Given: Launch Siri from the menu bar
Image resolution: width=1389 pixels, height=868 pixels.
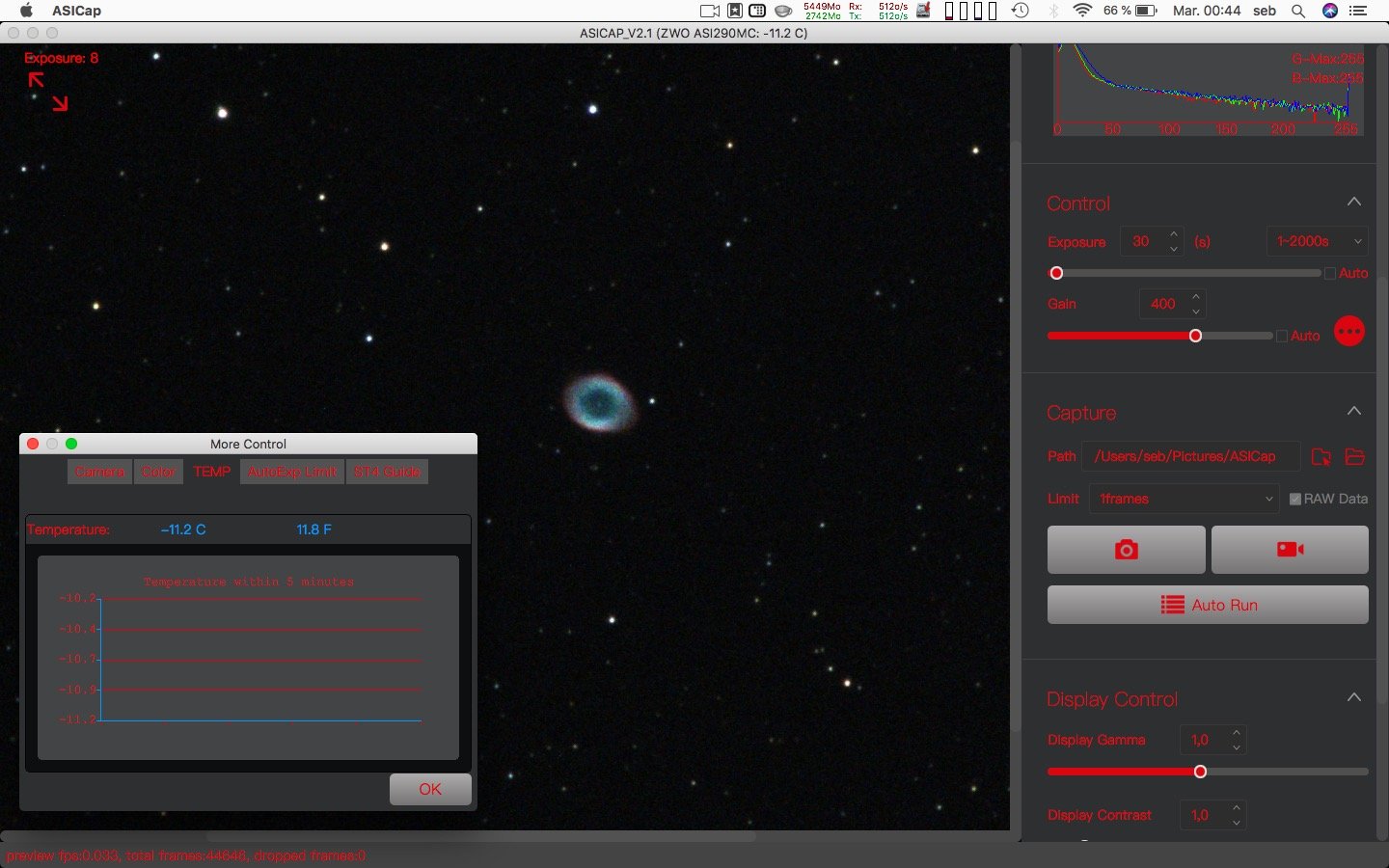Looking at the screenshot, I should point(1330,11).
